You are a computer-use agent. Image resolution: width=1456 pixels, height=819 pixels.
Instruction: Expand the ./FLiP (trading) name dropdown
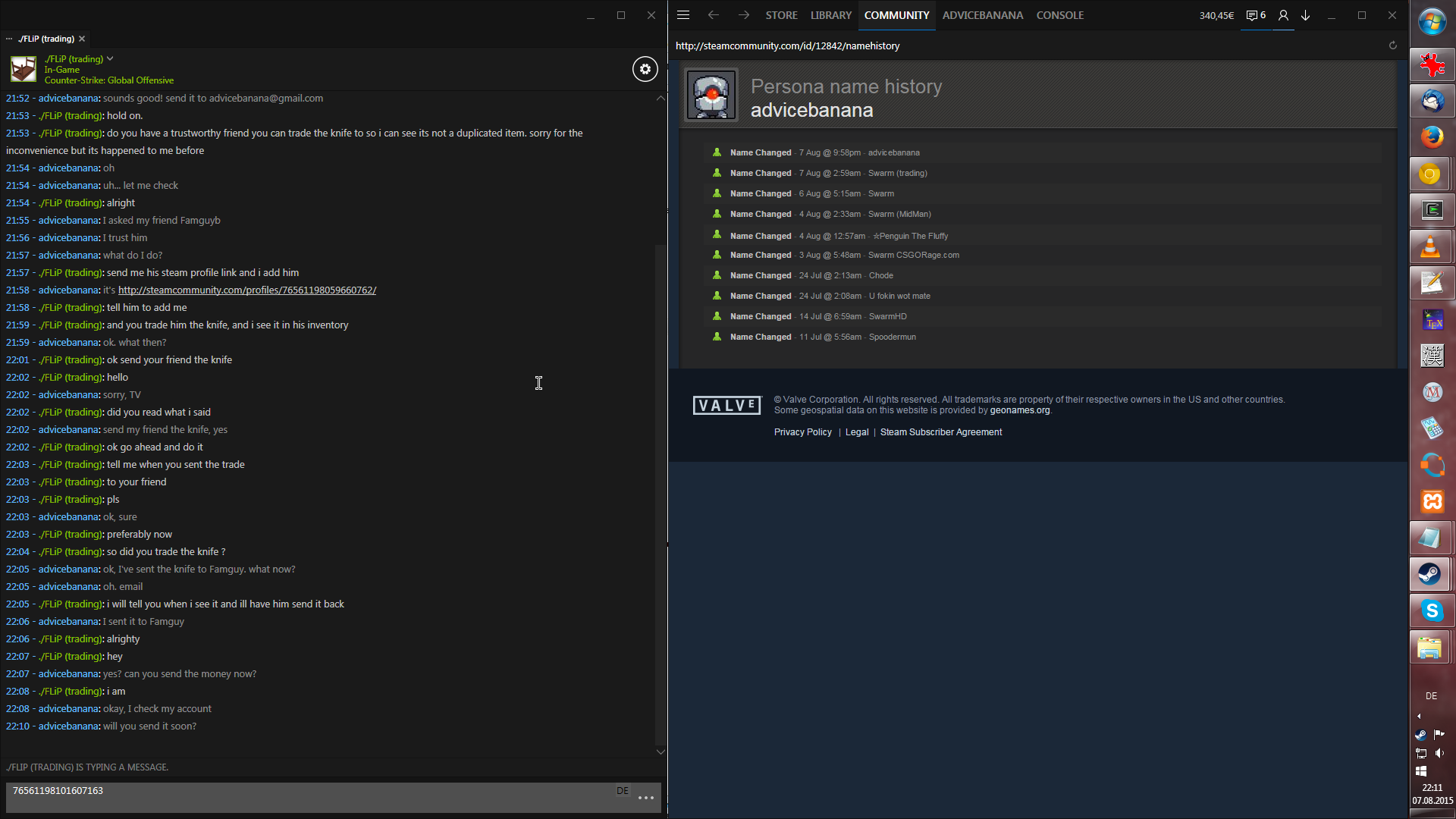point(110,58)
